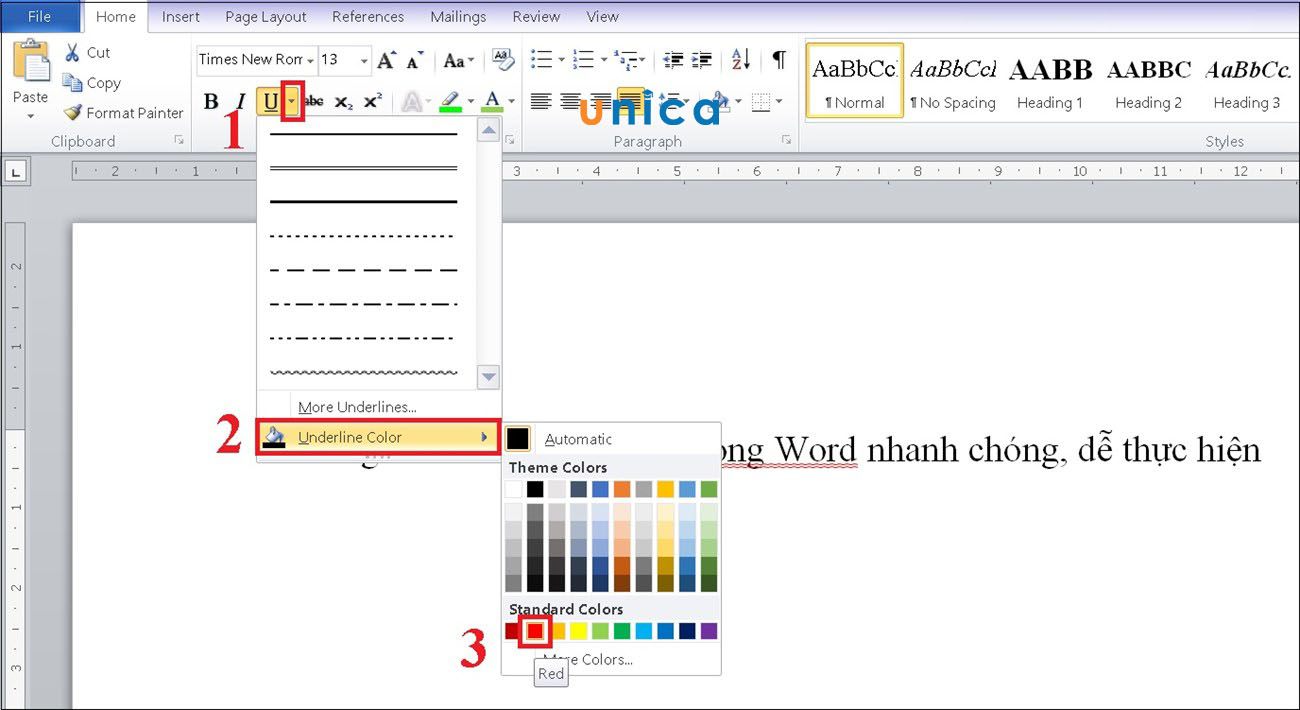Viewport: 1300px width, 710px height.
Task: Toggle Bold formatting button
Action: pos(211,101)
